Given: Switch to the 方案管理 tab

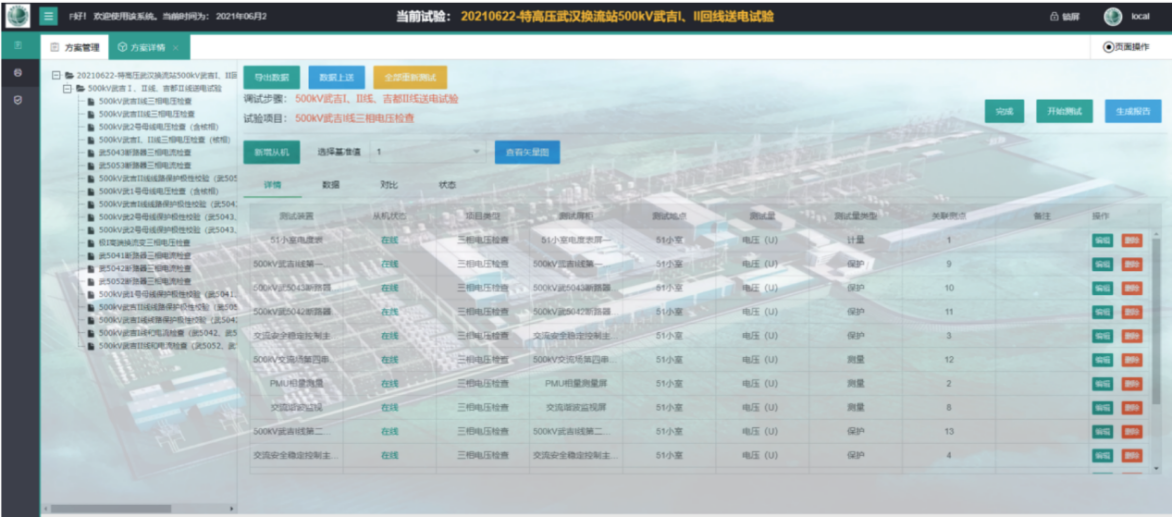Looking at the screenshot, I should [76, 47].
